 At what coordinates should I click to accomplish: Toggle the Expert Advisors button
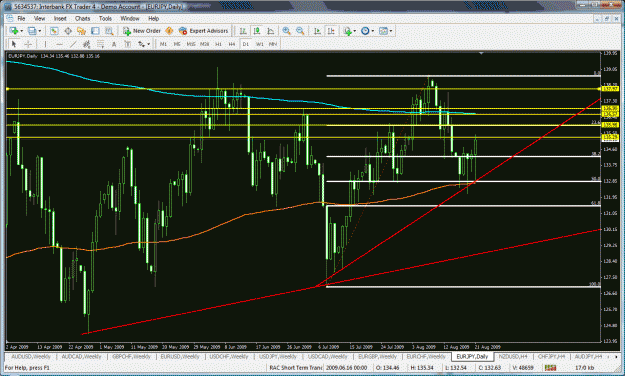coord(204,31)
